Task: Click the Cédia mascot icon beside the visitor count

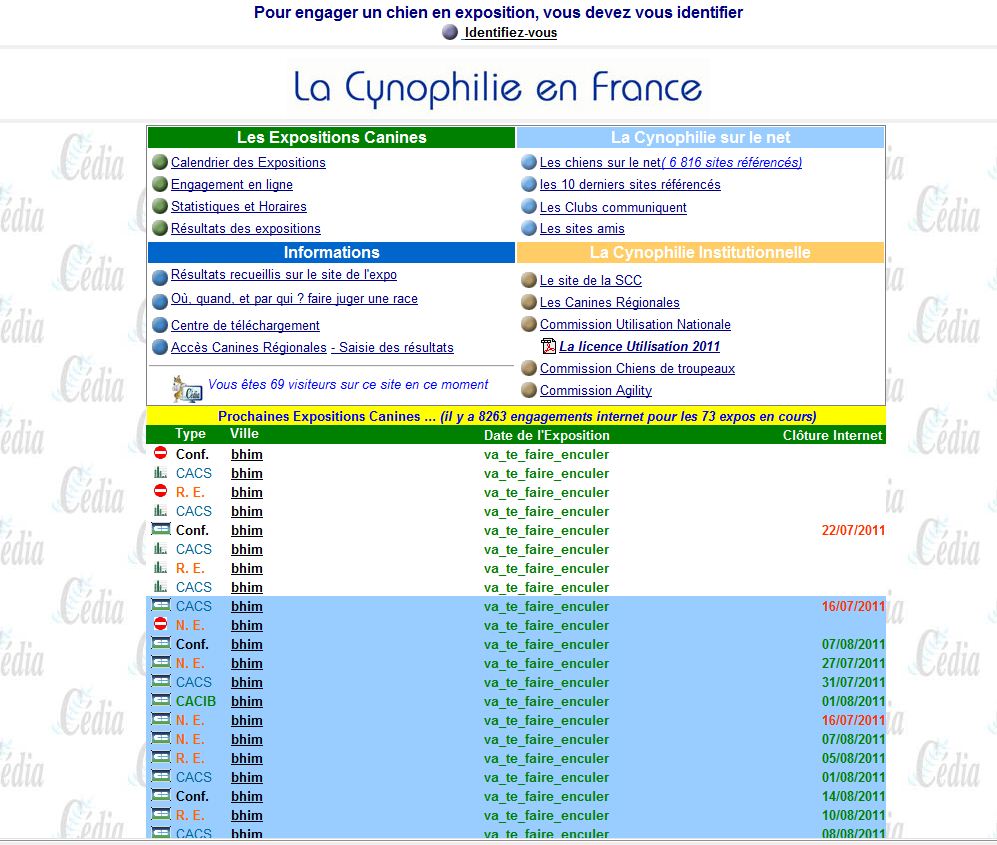Action: click(x=187, y=388)
